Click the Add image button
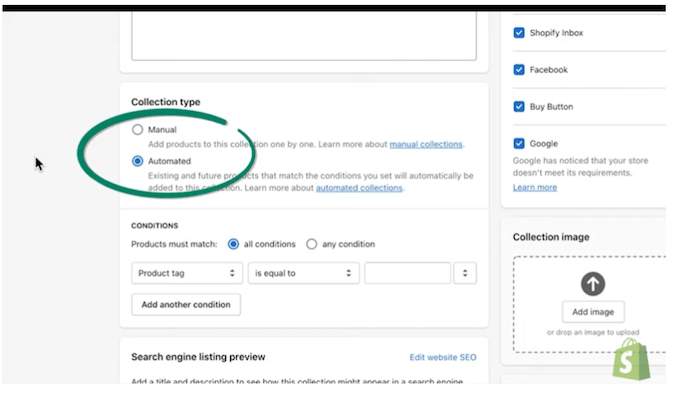 click(593, 312)
